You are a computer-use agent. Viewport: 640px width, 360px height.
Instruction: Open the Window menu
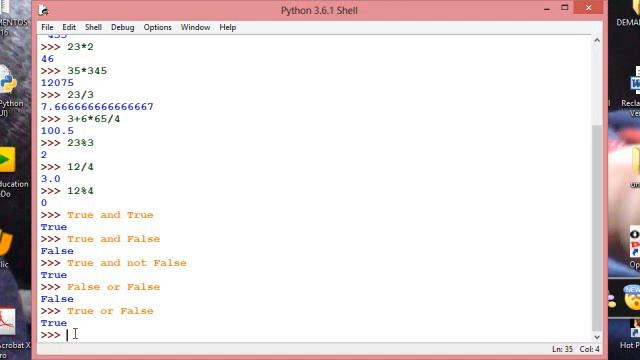195,27
